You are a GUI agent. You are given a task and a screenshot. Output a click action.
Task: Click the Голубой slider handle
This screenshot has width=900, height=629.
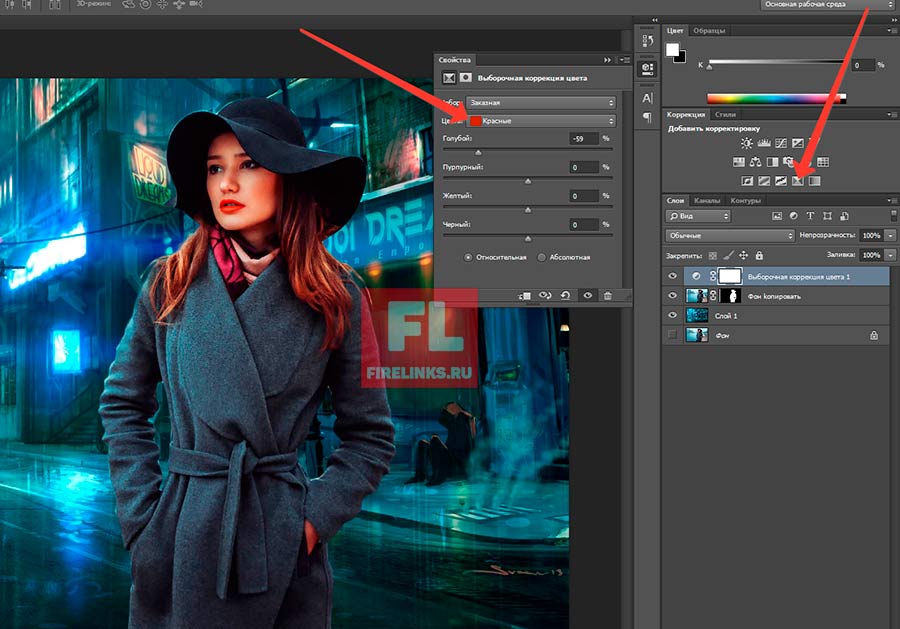479,152
